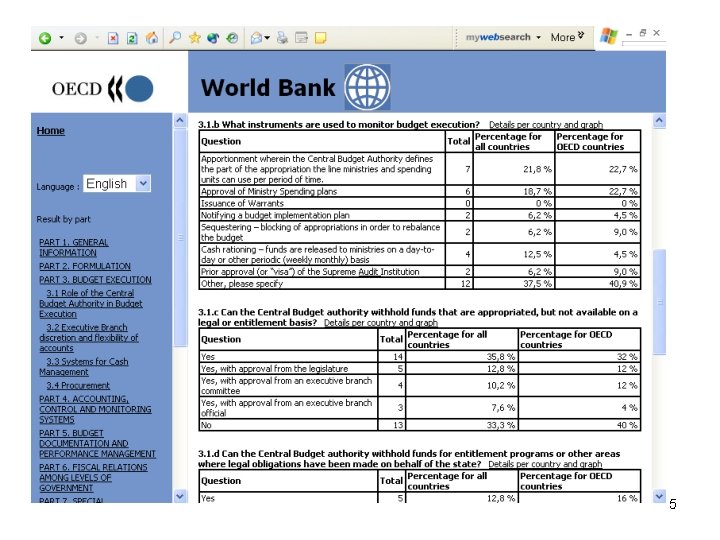Image resolution: width=720 pixels, height=540 pixels.
Task: Select 'Notifying a budget implementation plan' text
Action: point(275,215)
